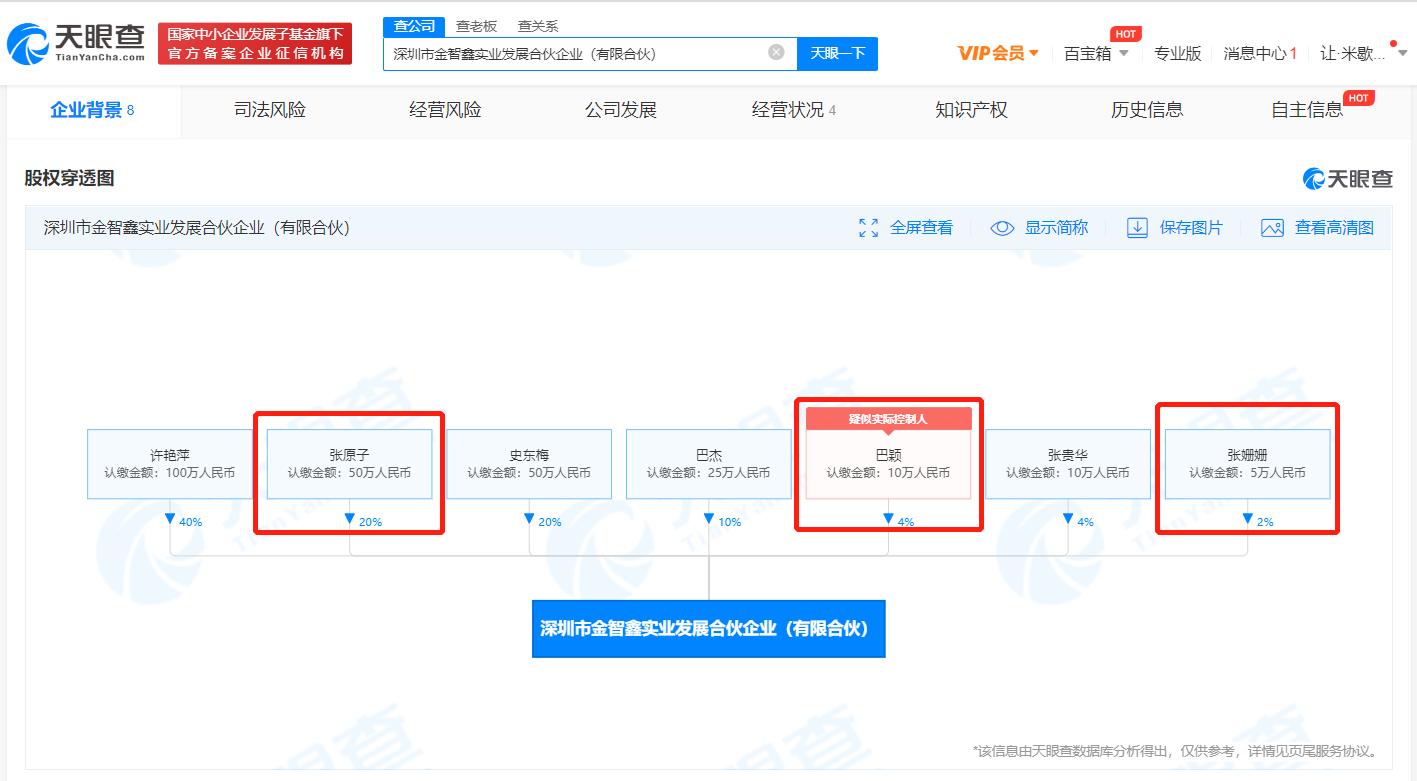The height and width of the screenshot is (781, 1417).
Task: Click the 天眼查 logo at top left
Action: coord(76,43)
